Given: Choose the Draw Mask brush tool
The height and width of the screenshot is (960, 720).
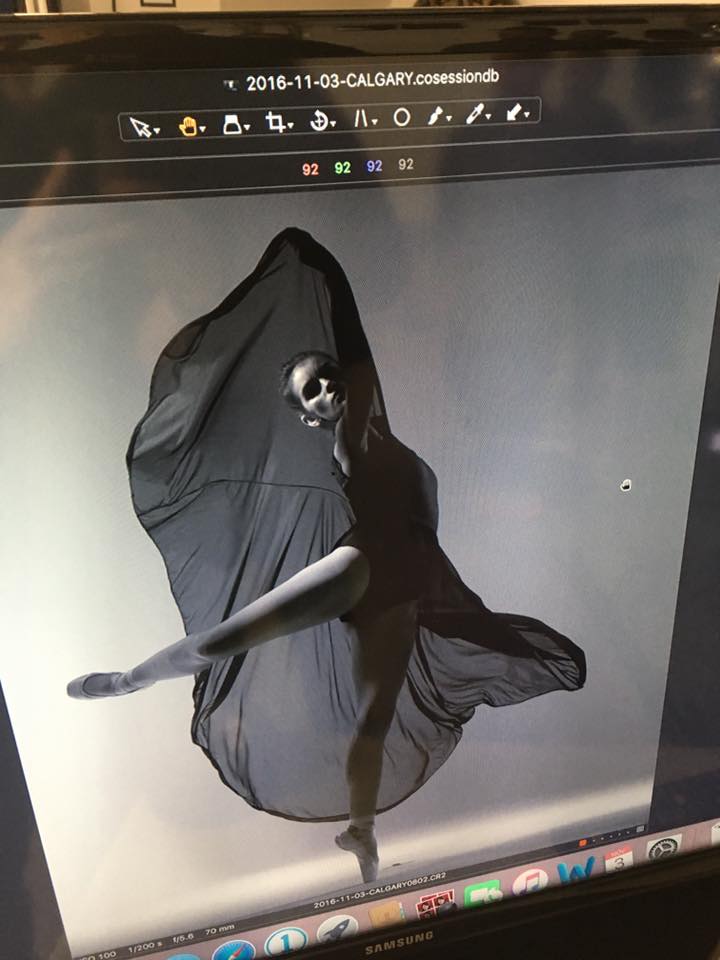Looking at the screenshot, I should (x=436, y=115).
